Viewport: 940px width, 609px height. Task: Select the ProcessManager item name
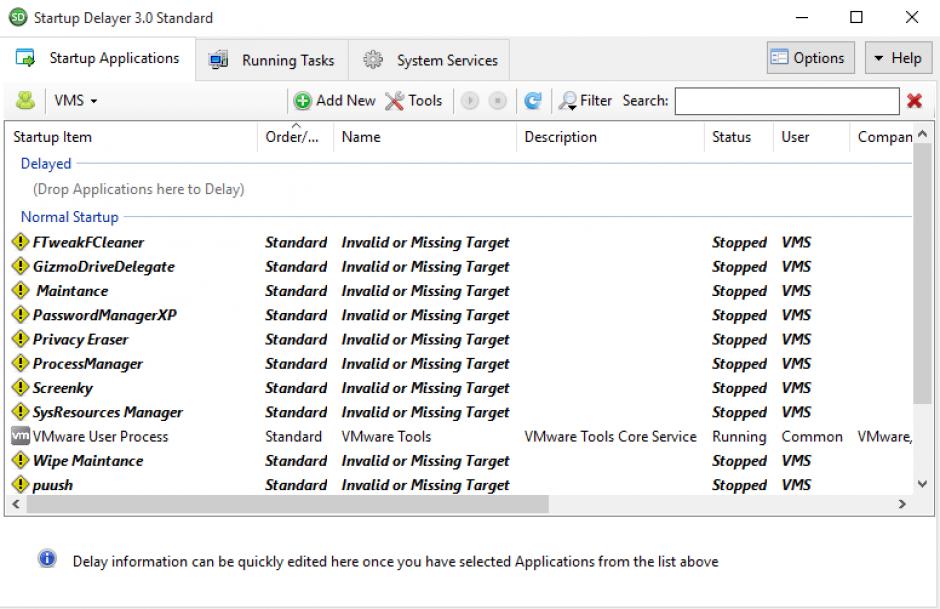[88, 364]
